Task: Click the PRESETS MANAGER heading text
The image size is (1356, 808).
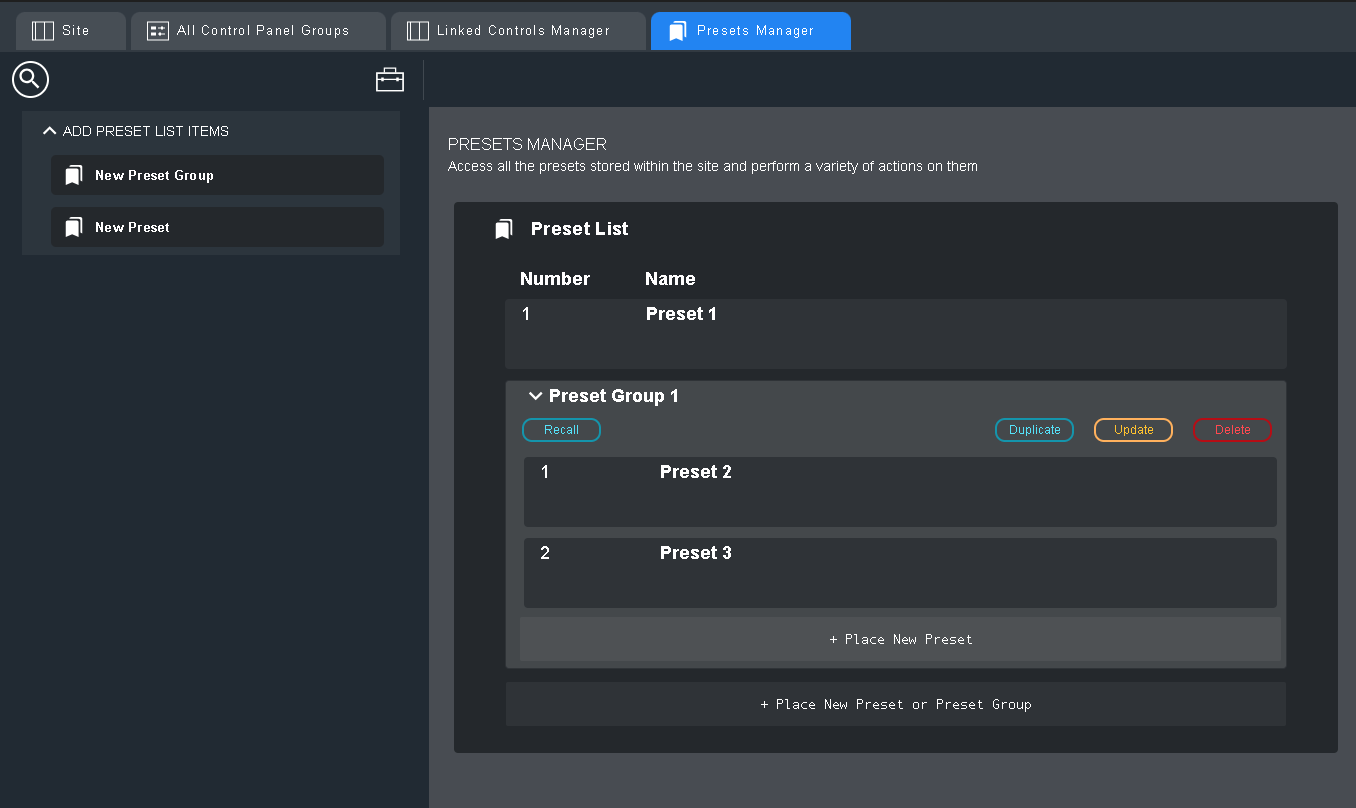Action: pos(527,145)
